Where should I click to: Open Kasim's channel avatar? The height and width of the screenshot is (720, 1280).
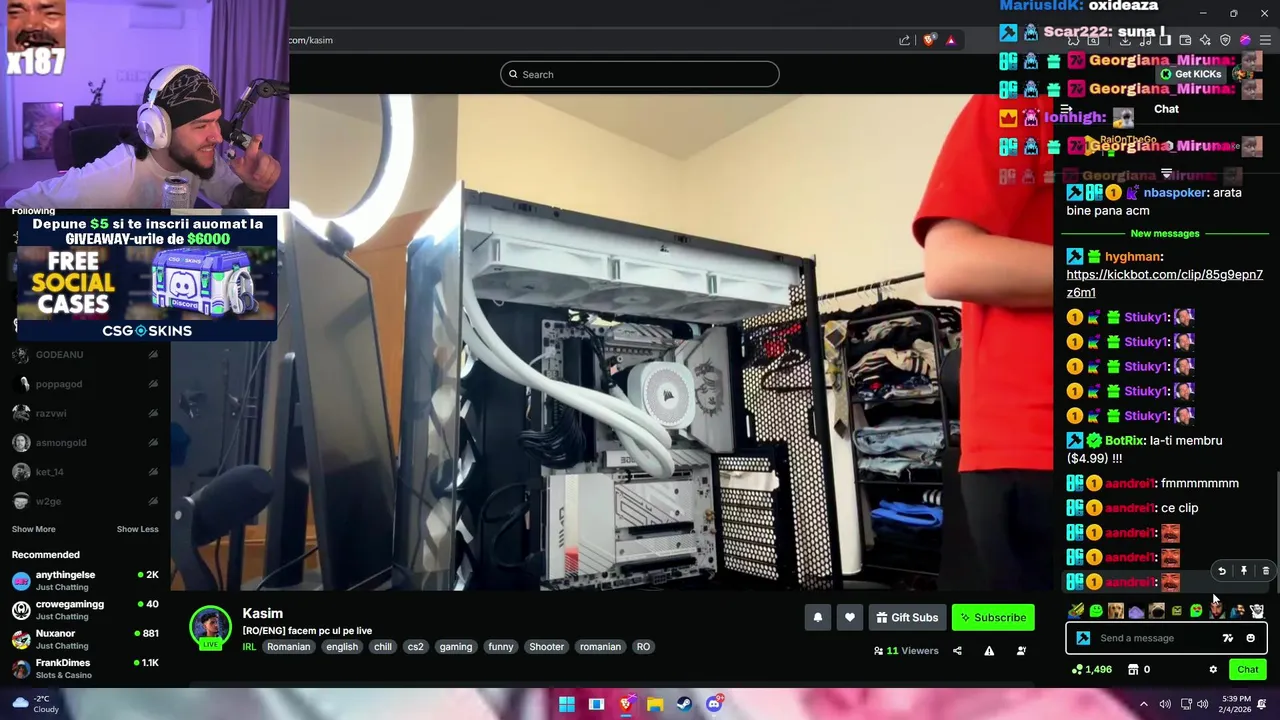[211, 627]
